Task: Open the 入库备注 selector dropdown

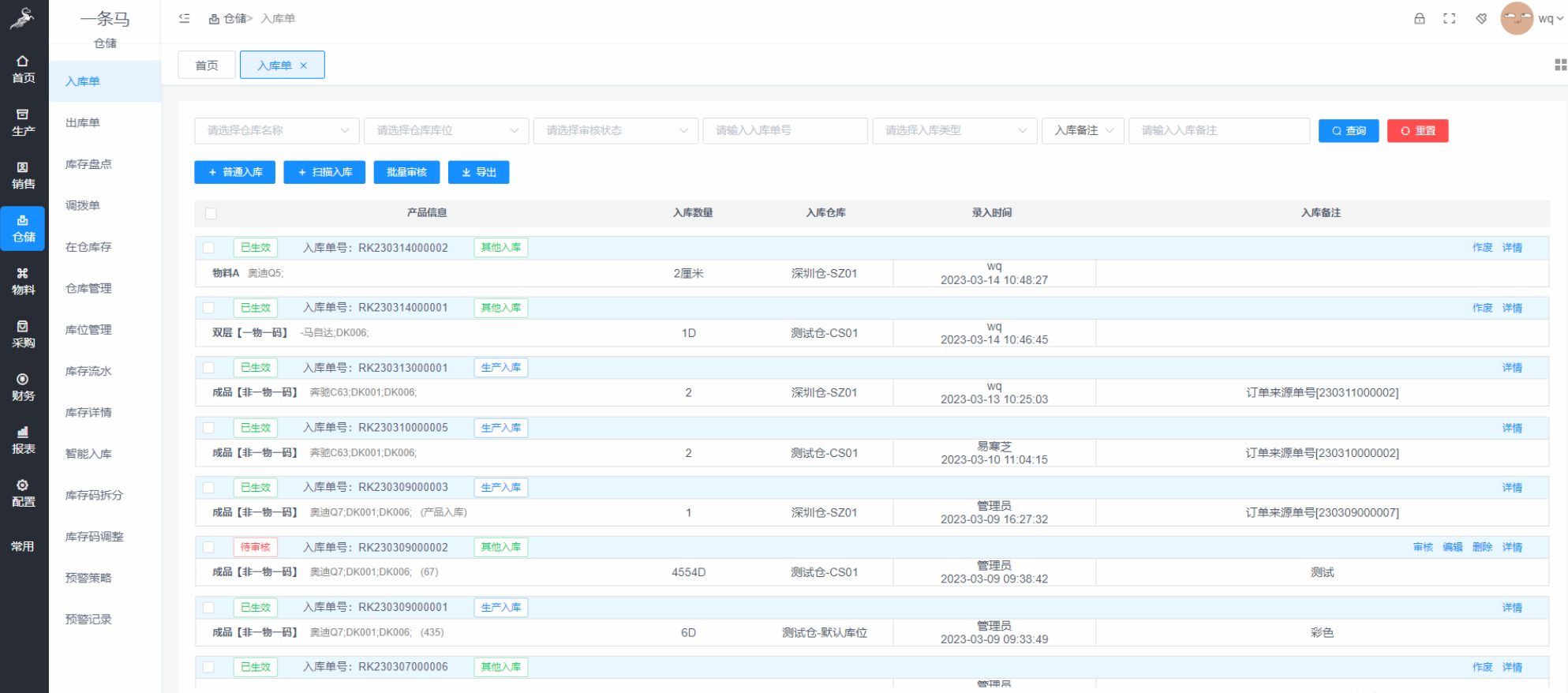Action: [1083, 130]
